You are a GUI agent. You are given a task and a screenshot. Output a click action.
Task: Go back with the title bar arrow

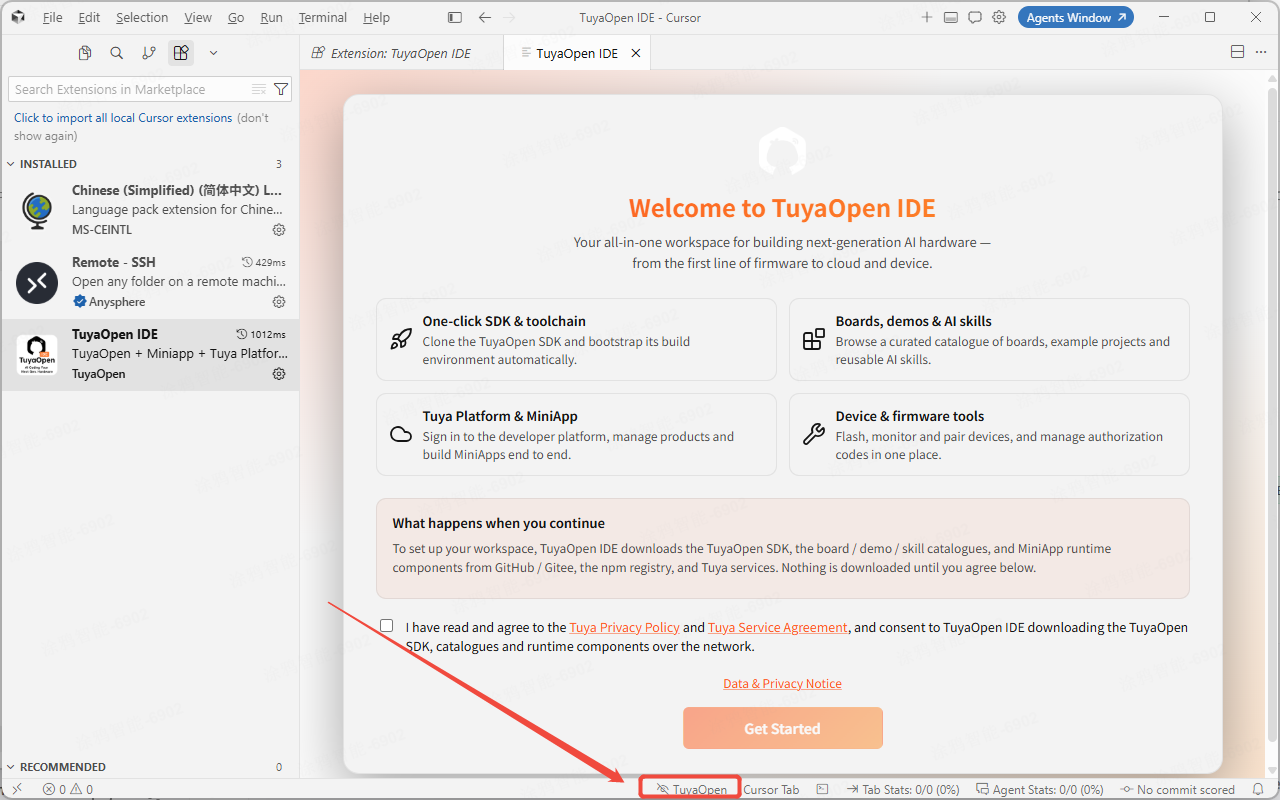[485, 18]
